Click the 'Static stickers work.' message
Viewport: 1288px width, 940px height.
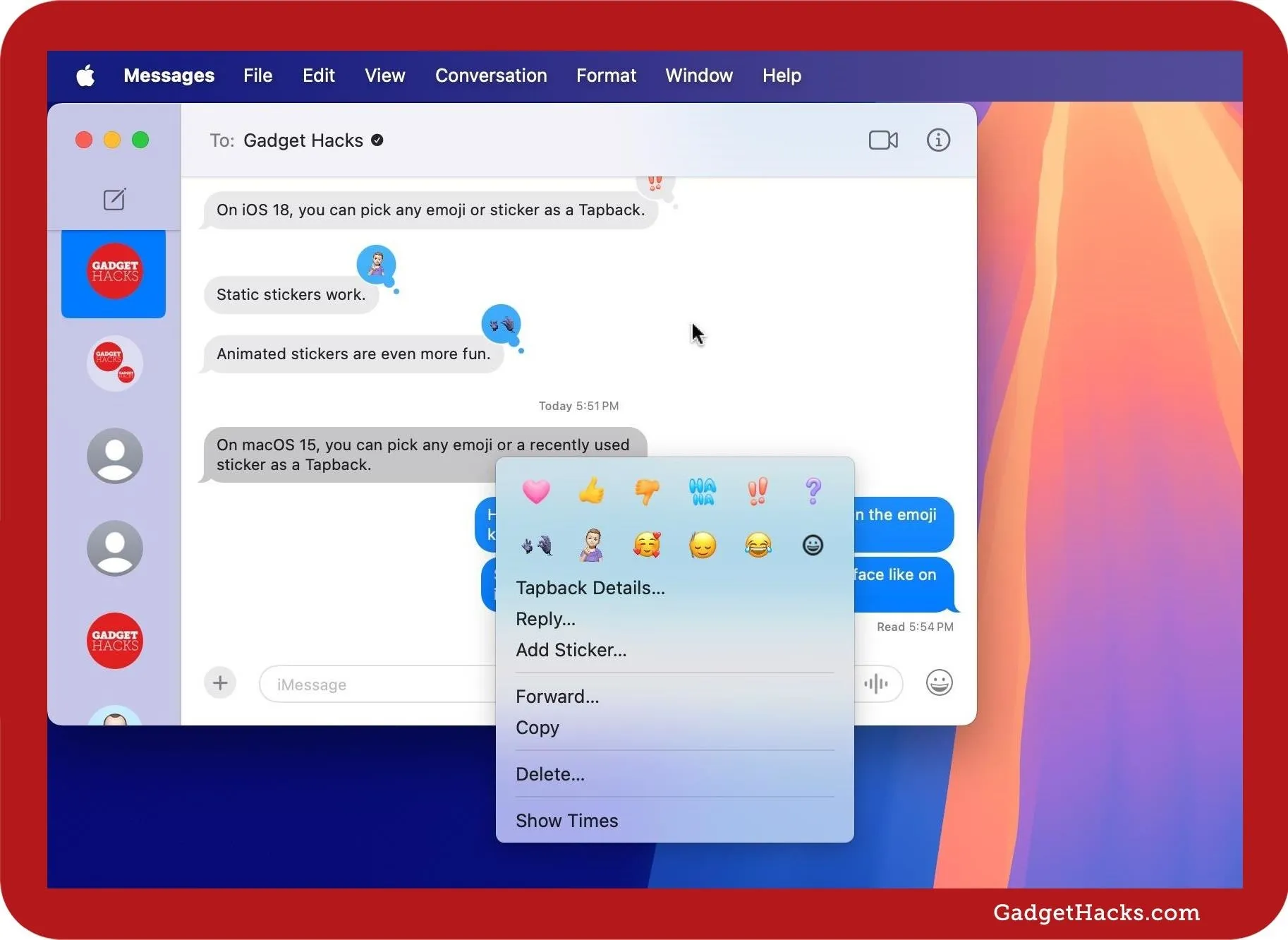(x=291, y=295)
